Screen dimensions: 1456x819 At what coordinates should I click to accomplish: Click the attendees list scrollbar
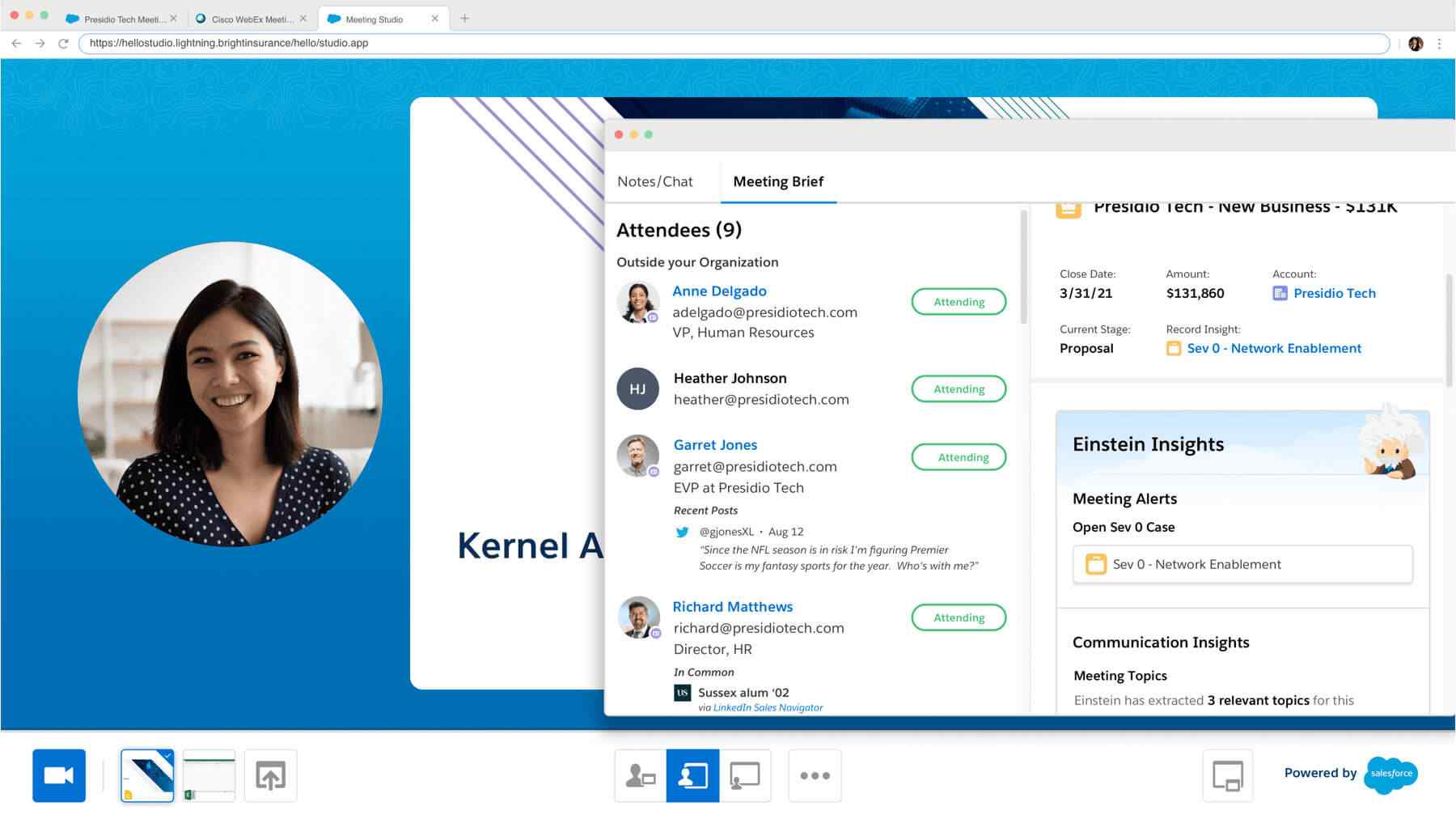tap(1023, 267)
